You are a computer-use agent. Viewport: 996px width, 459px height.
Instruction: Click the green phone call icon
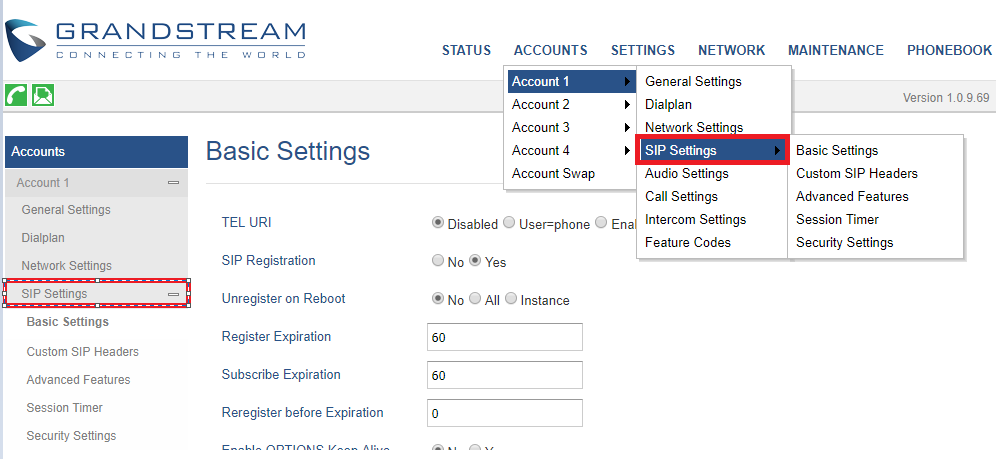(x=16, y=95)
